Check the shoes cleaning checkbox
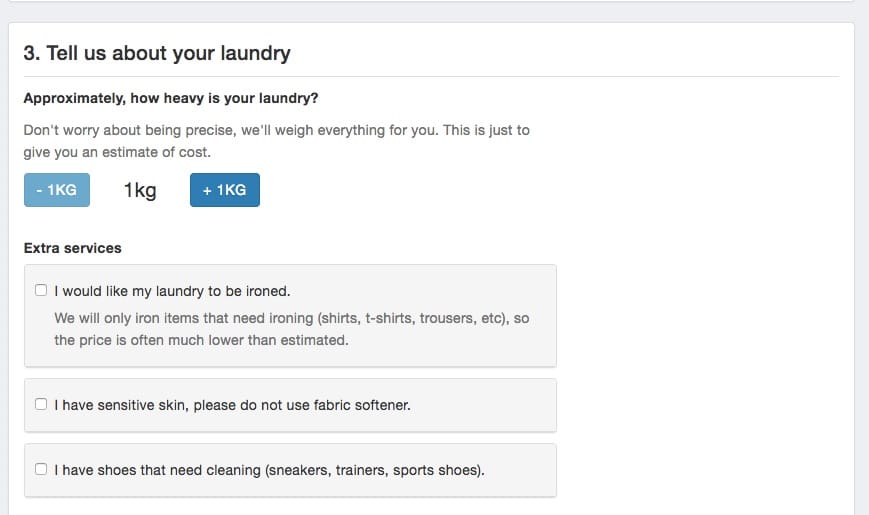This screenshot has width=869, height=515. tap(41, 469)
